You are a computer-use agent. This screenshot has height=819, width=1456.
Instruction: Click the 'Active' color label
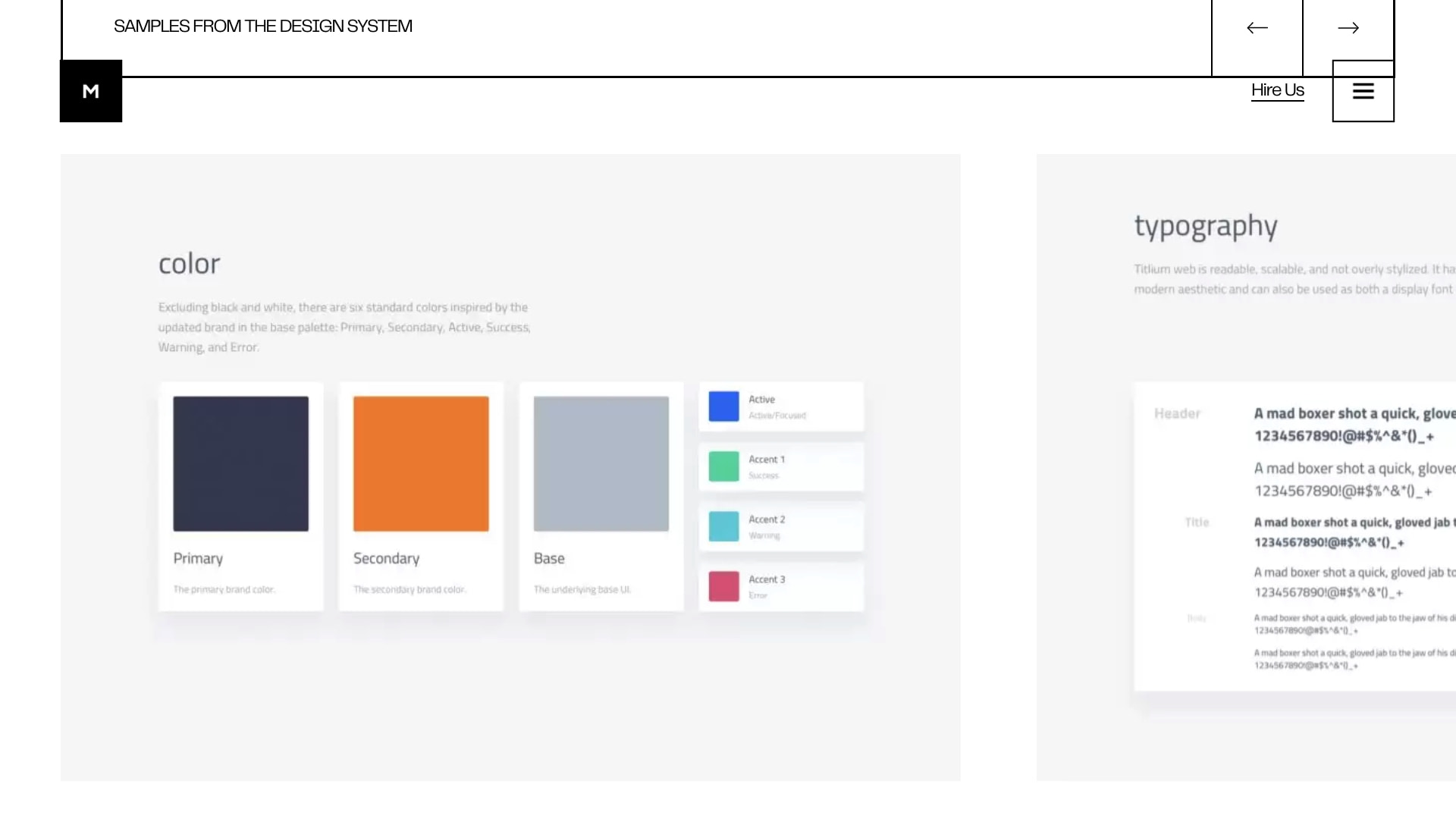pos(761,399)
